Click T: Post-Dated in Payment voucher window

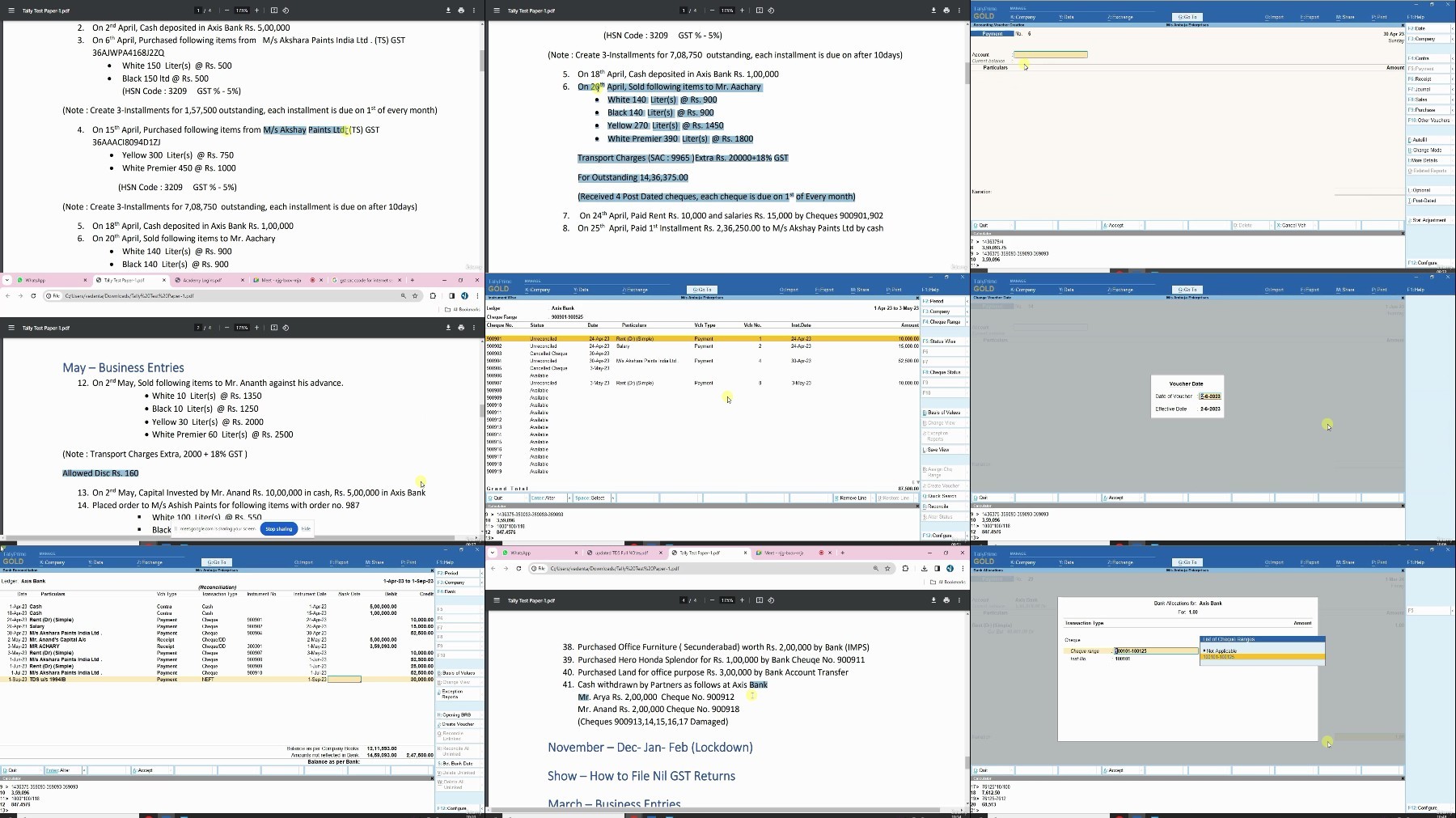1429,201
